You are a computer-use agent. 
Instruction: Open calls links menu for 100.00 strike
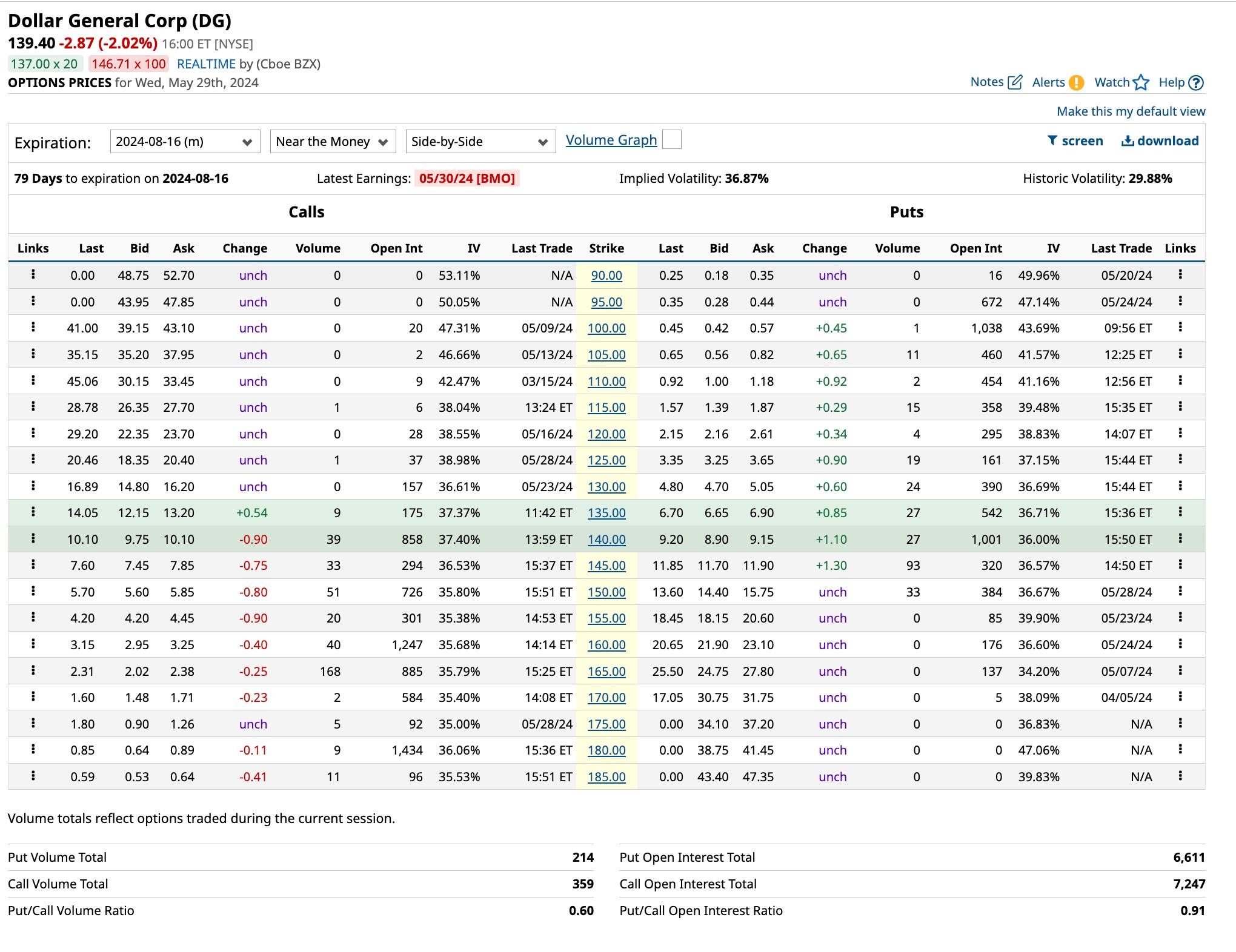point(33,327)
